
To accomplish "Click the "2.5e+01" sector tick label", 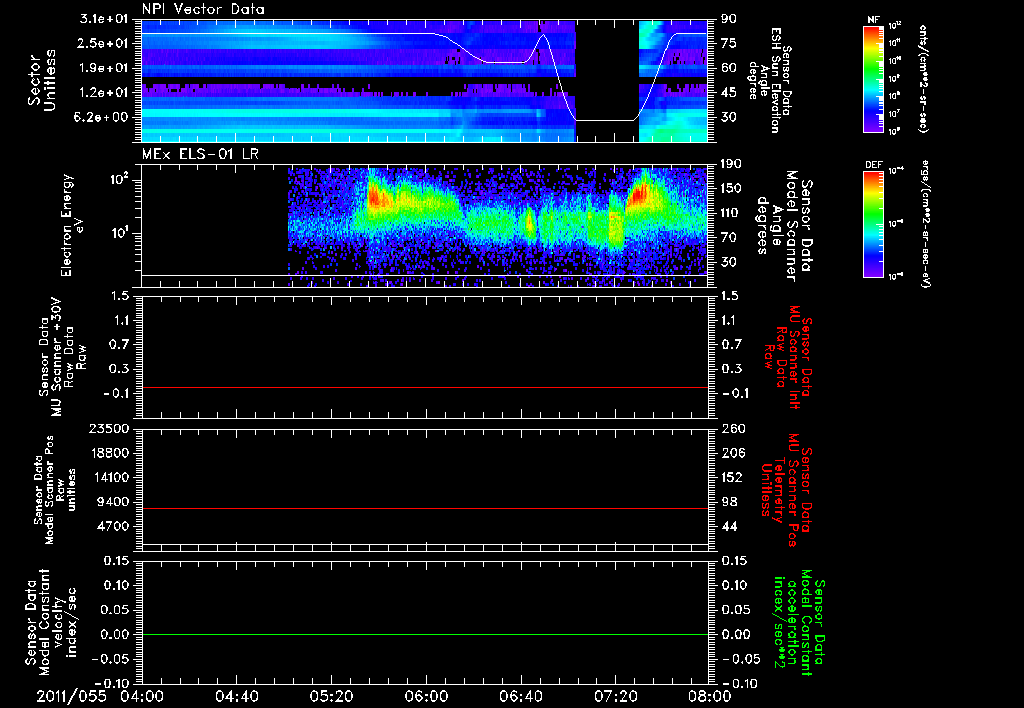I will [x=104, y=43].
